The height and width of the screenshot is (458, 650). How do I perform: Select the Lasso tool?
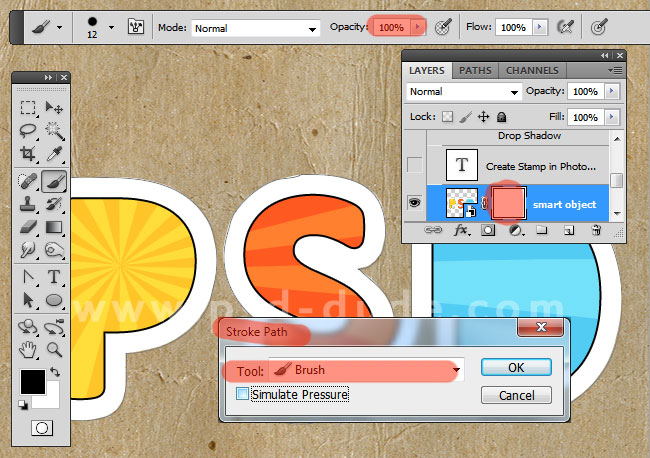point(28,131)
